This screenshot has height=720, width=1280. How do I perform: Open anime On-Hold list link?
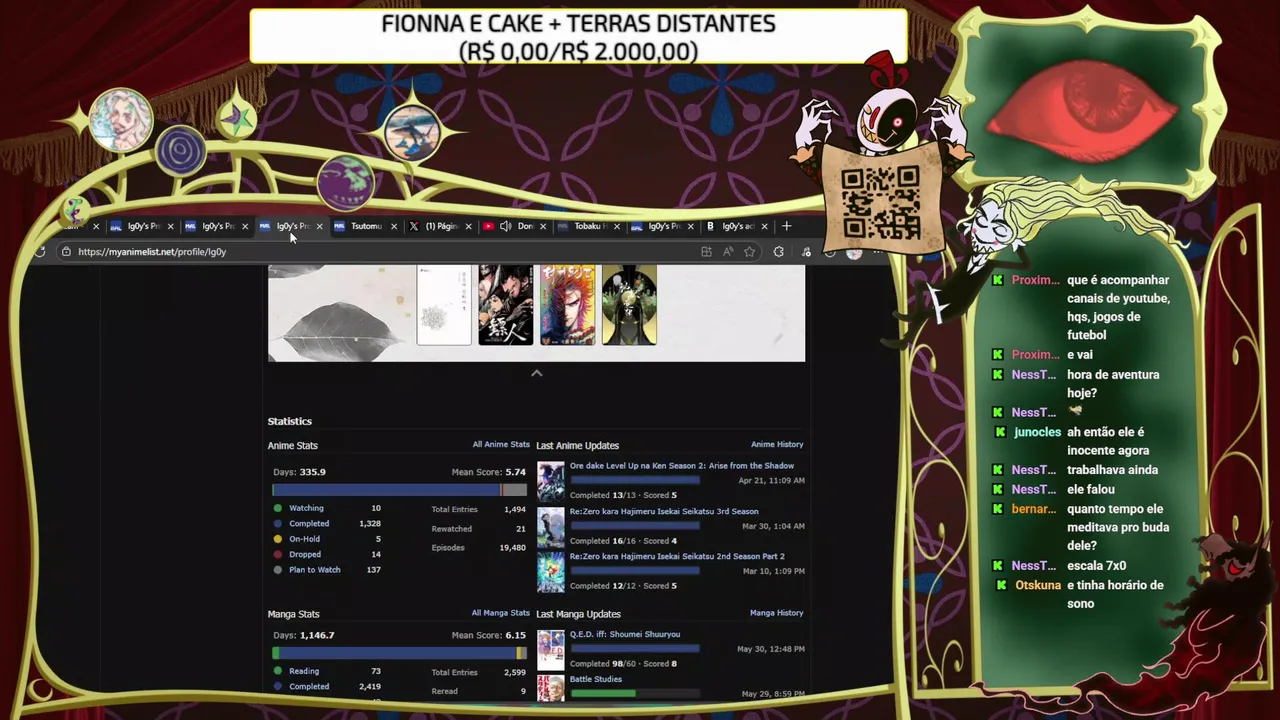tap(304, 539)
